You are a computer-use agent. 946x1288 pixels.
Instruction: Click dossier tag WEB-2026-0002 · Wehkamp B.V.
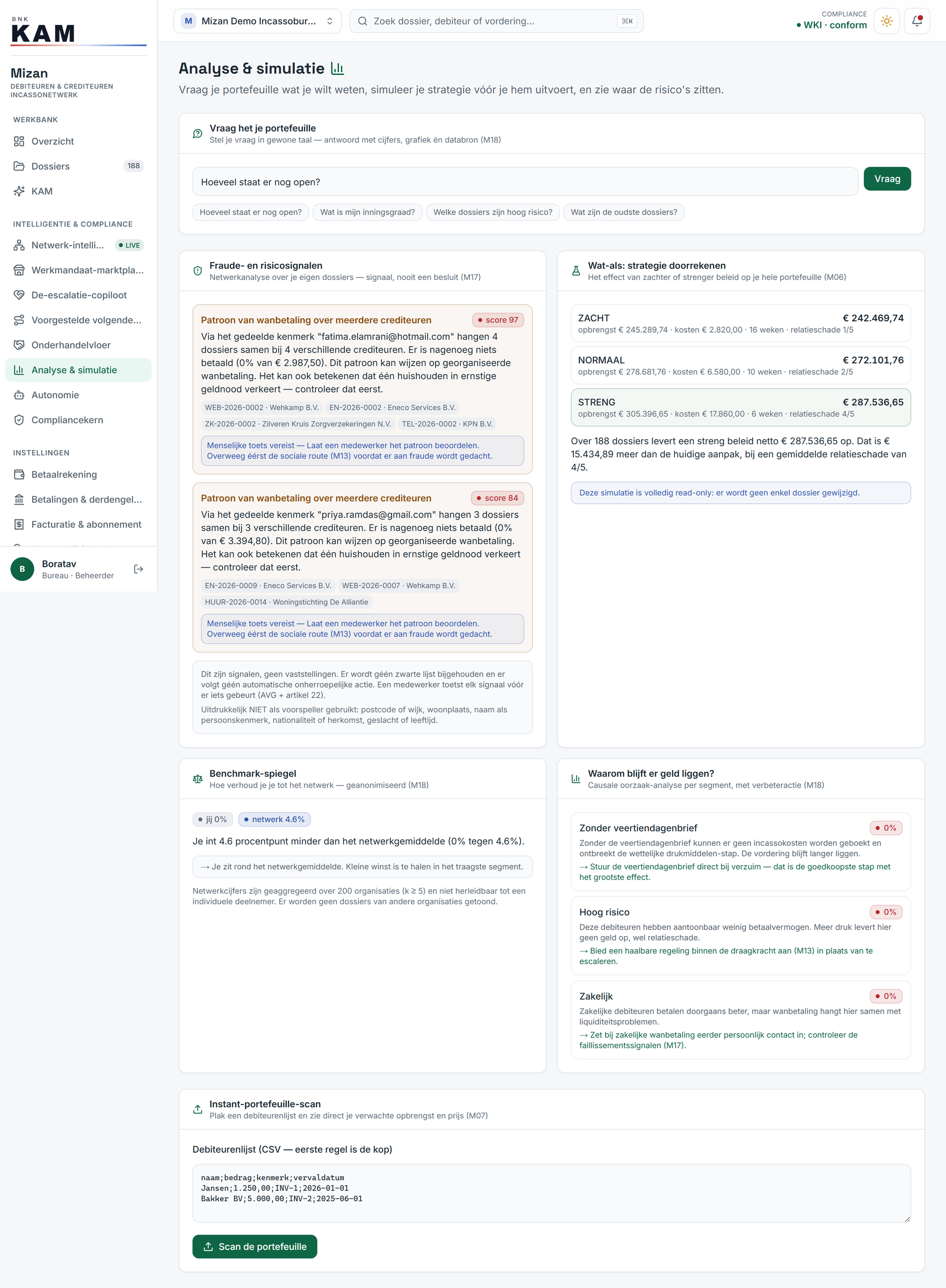click(262, 408)
